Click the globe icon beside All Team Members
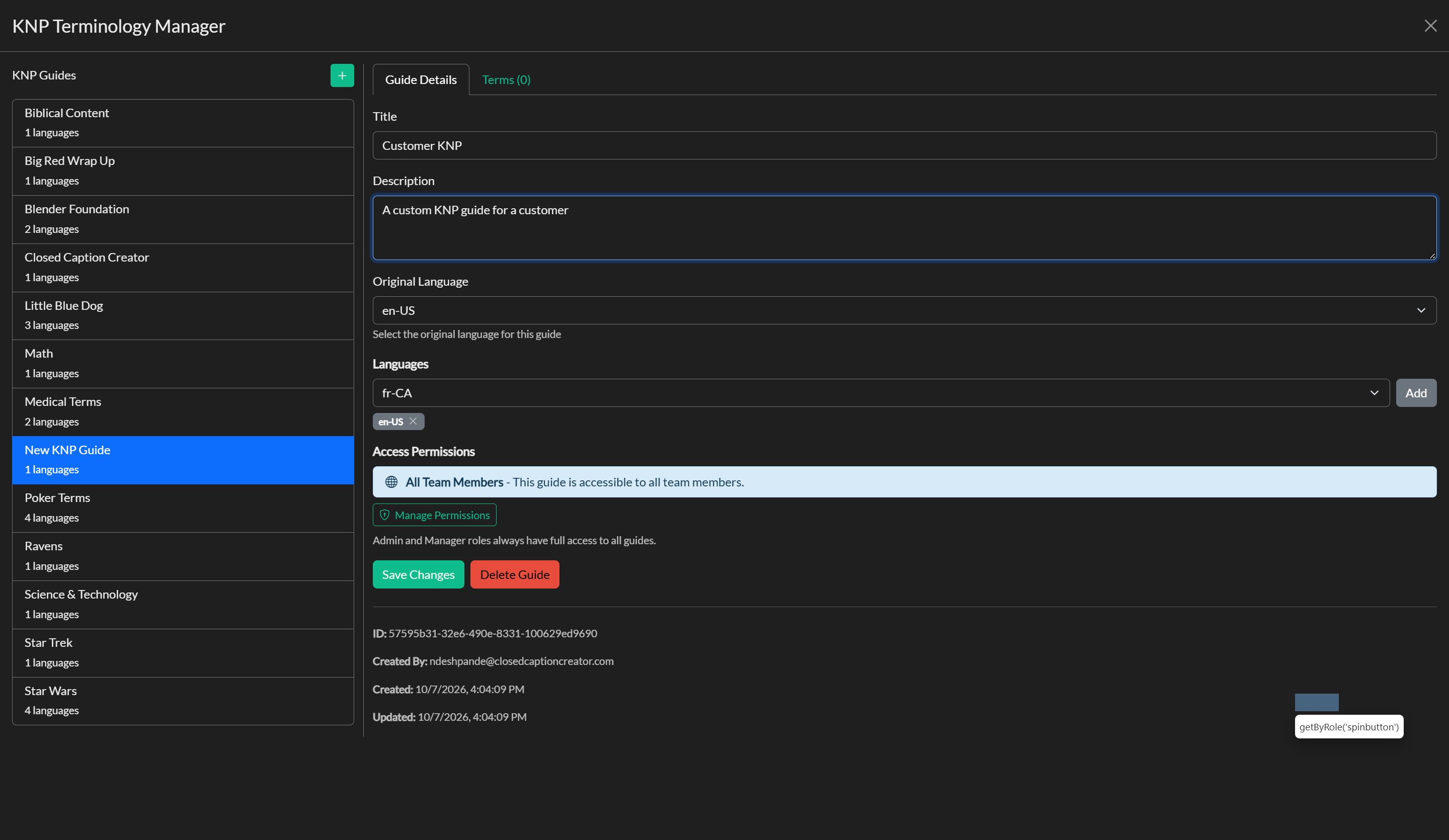 (x=391, y=482)
